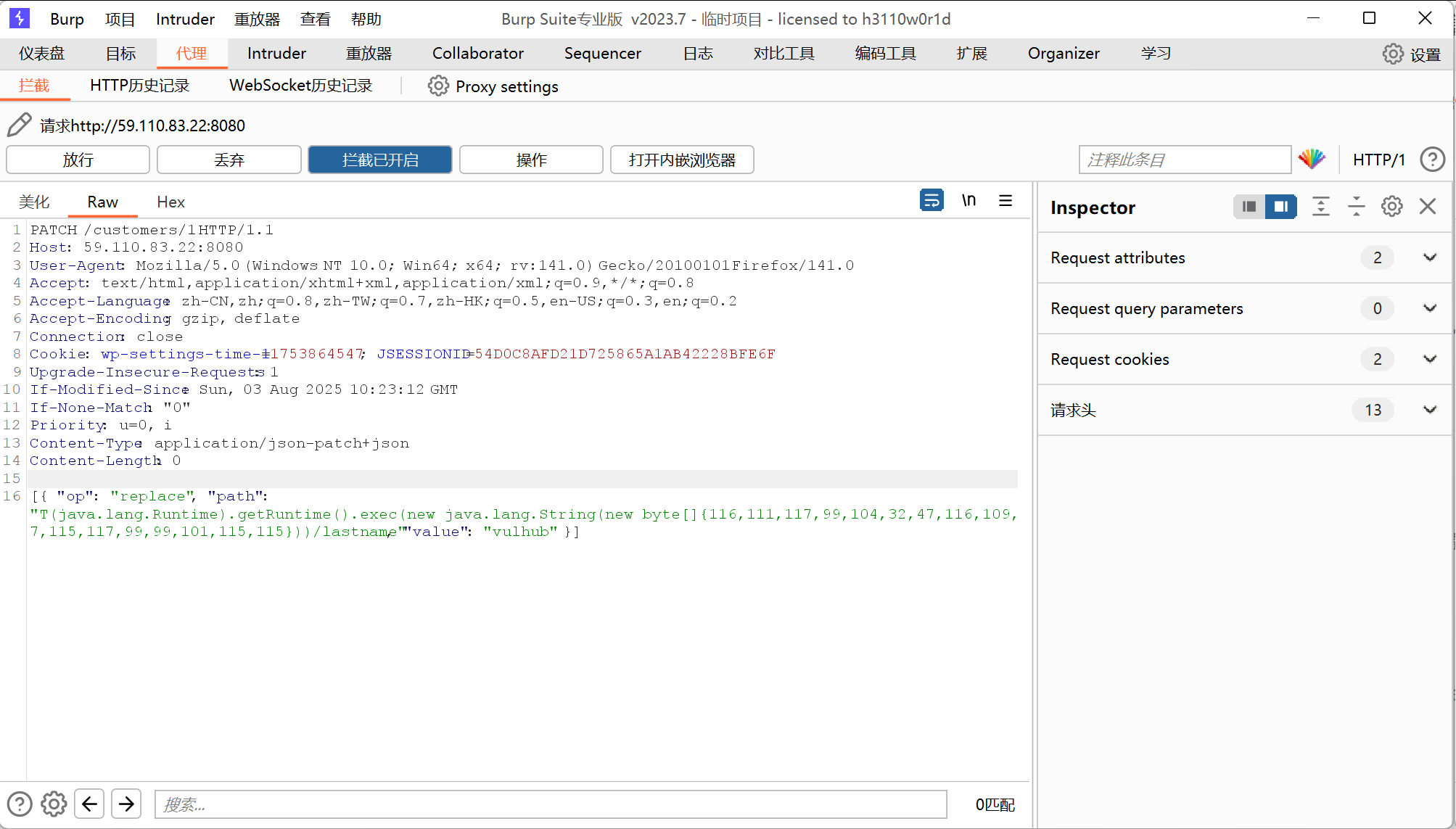Toggle show non-printable characters \n
1456x829 pixels.
click(x=968, y=199)
